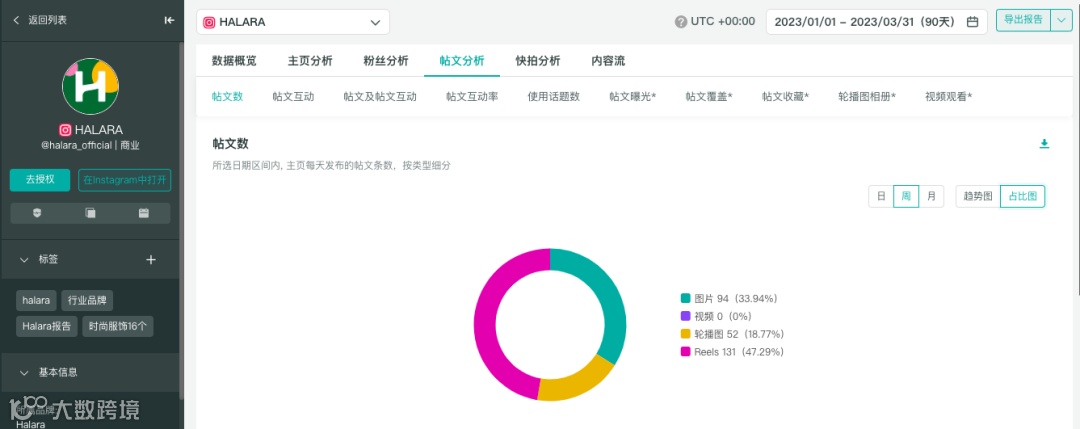Click the 行业品牌 tag
The image size is (1080, 429).
(87, 301)
